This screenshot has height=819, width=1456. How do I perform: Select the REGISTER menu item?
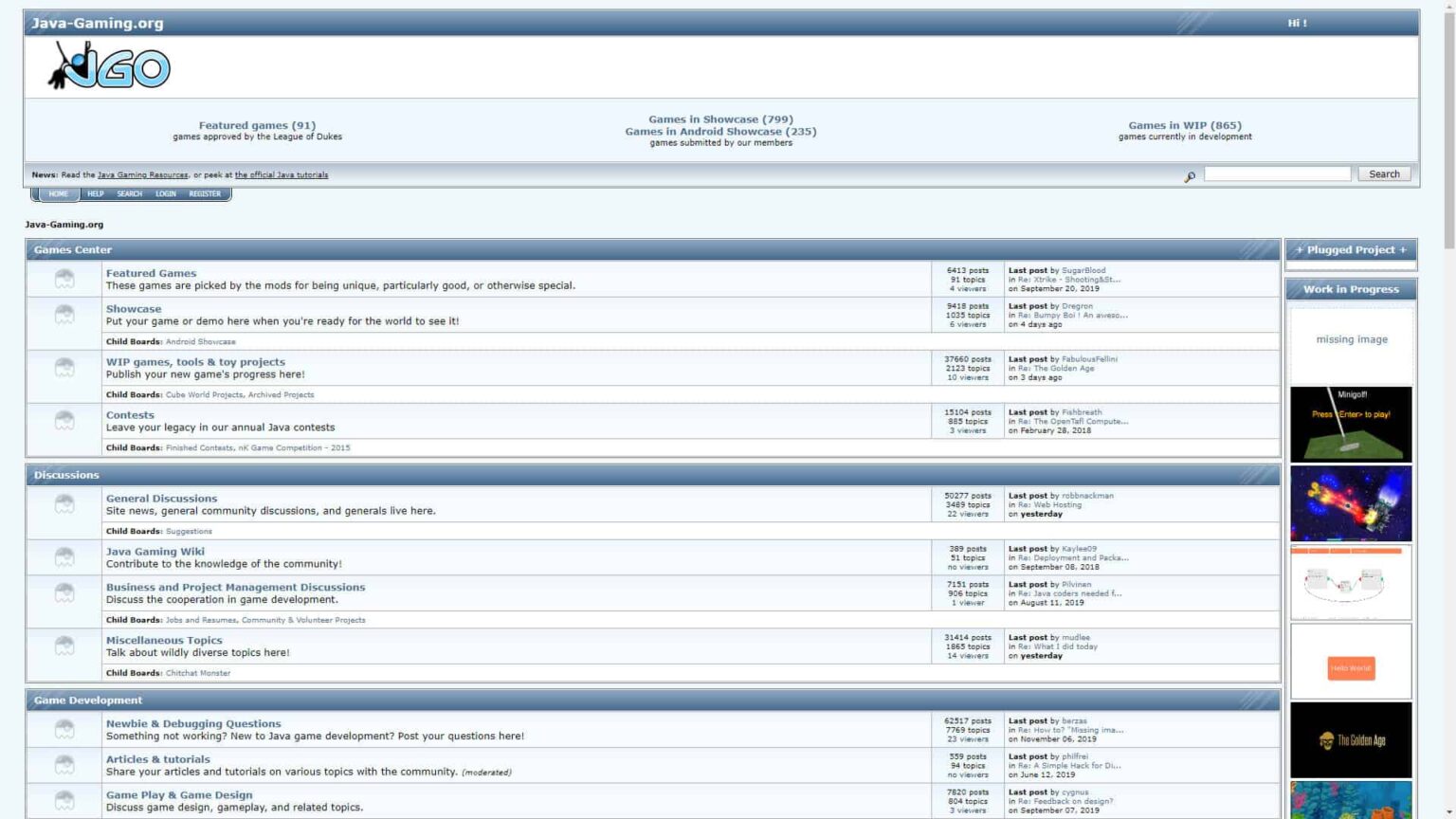(x=204, y=193)
